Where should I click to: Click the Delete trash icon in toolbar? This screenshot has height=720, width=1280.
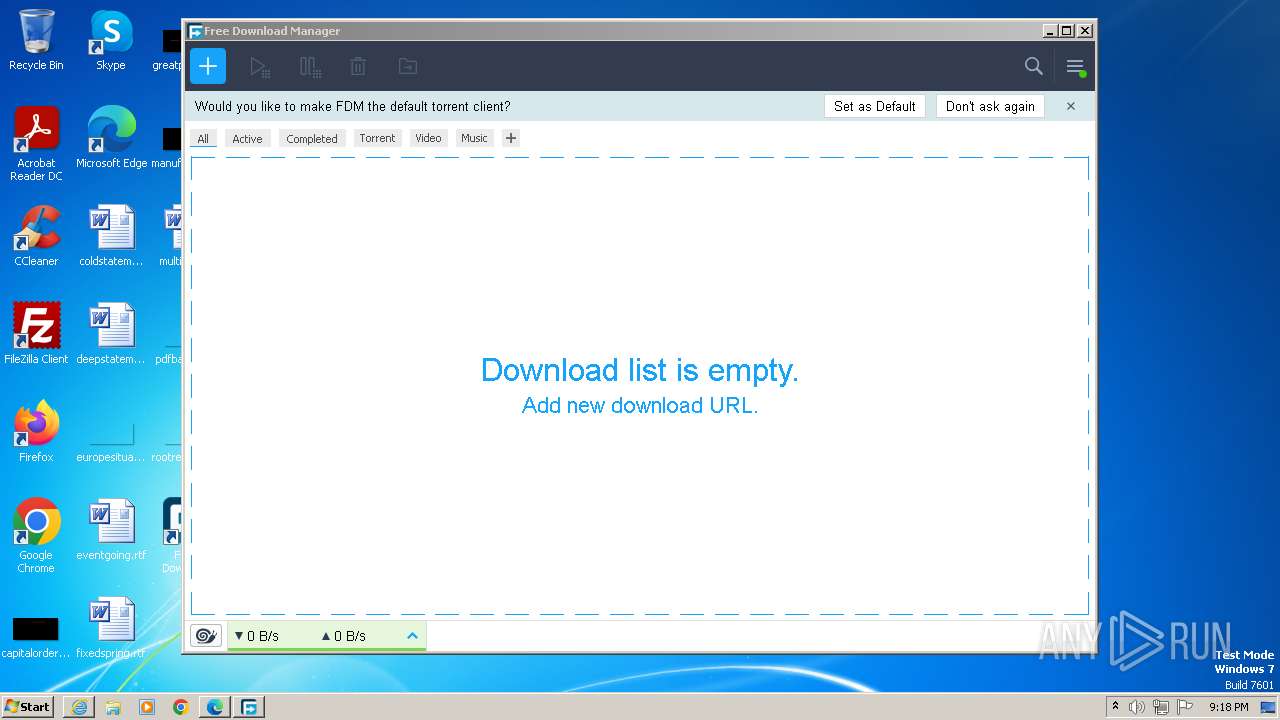tap(358, 67)
